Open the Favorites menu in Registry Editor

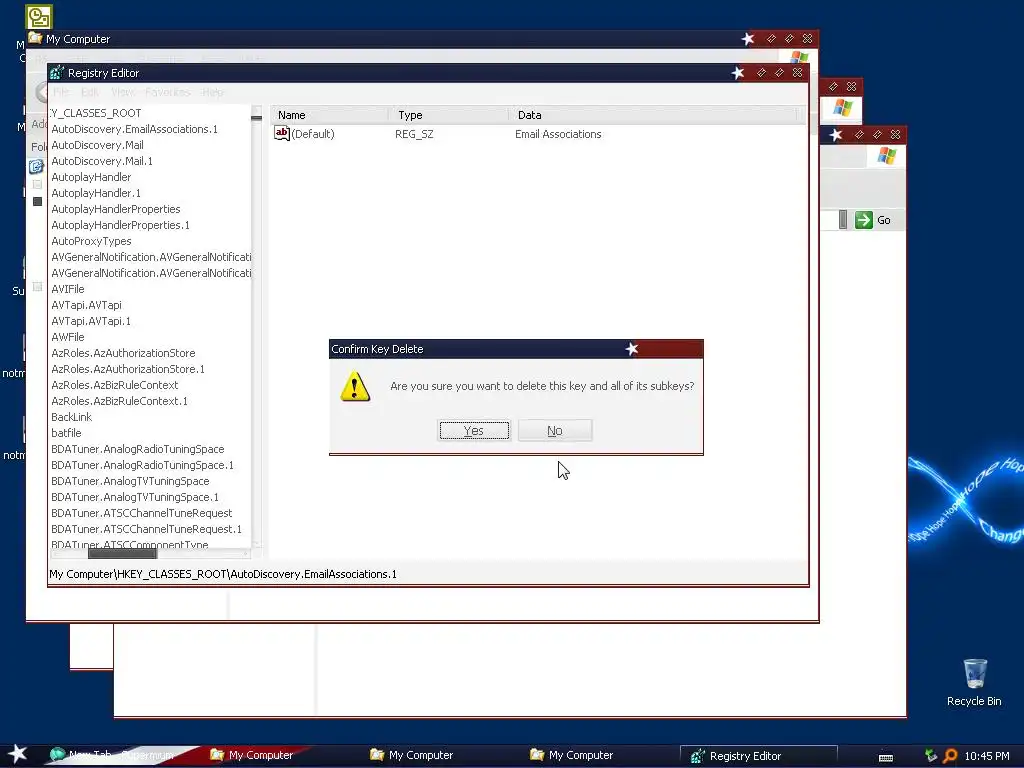click(168, 92)
